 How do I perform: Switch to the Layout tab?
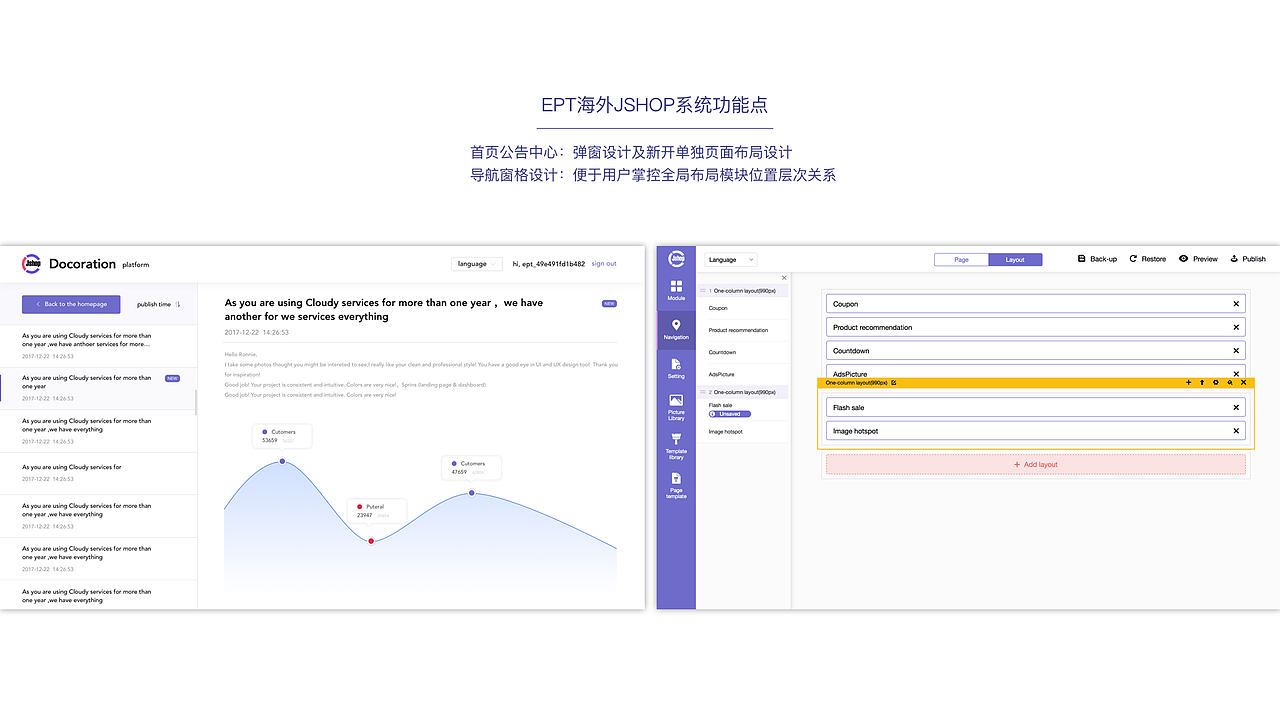(x=1015, y=259)
